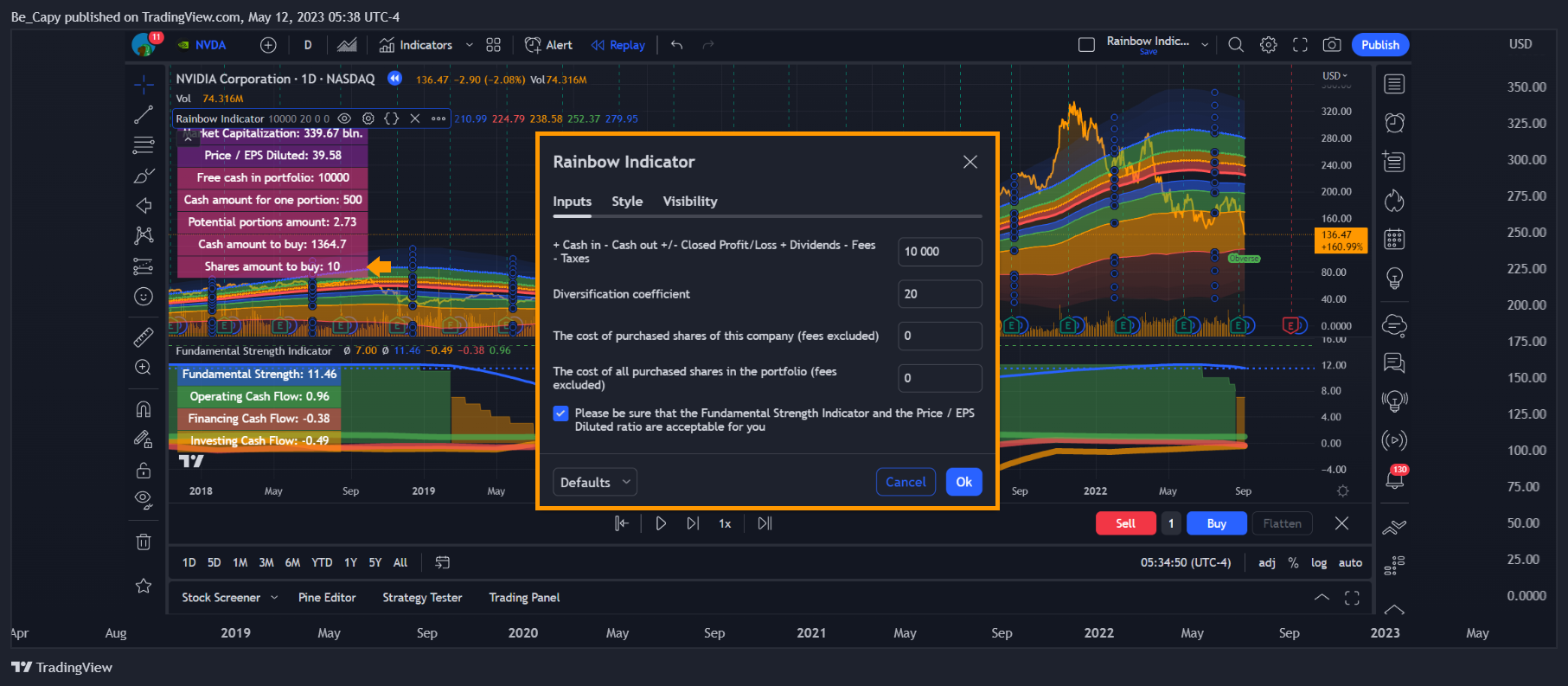Click the Publish button
Viewport: 1568px width, 686px height.
pyautogui.click(x=1379, y=45)
